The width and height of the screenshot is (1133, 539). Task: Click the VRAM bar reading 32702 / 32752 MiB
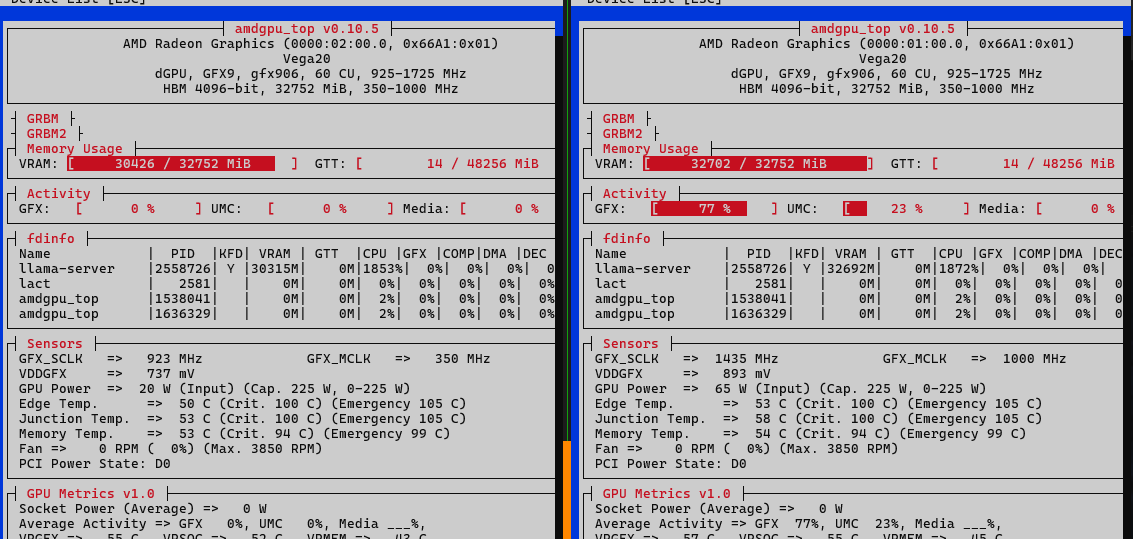tap(758, 164)
